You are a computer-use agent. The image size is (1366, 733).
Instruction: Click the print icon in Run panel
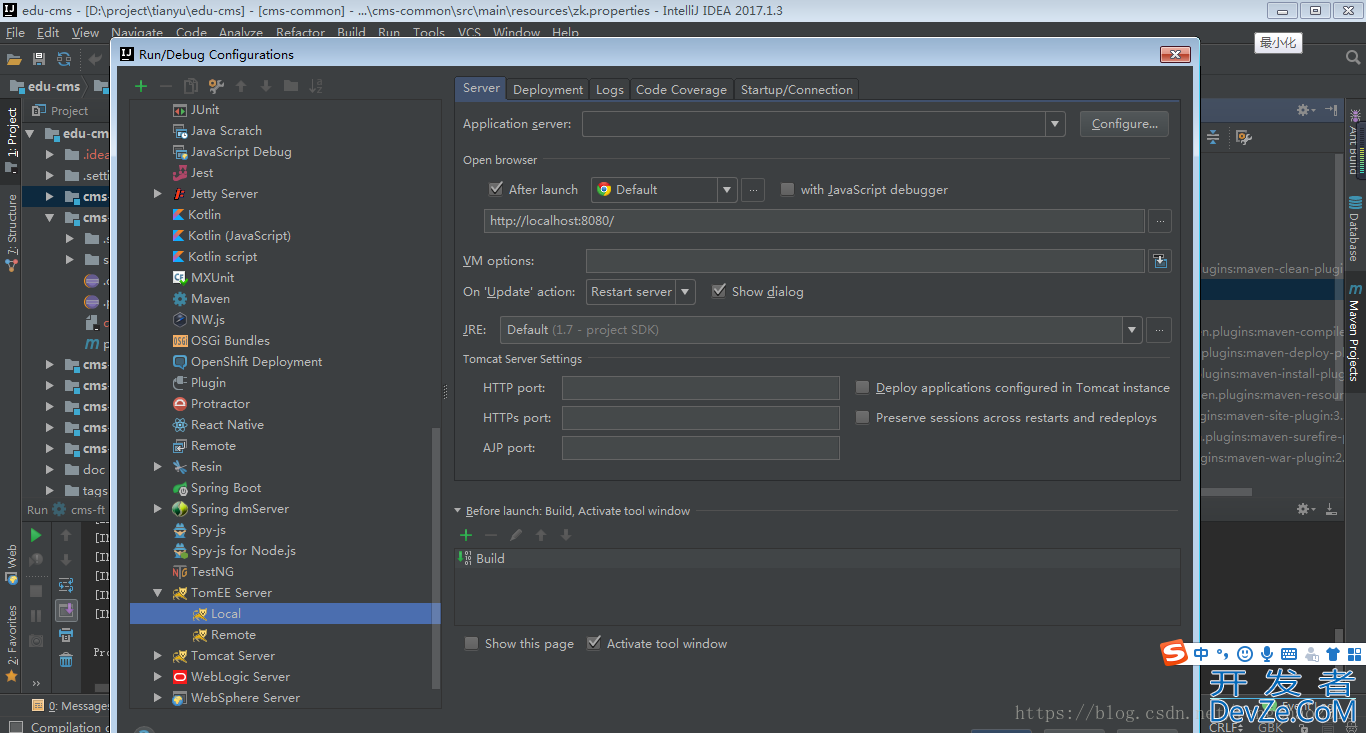[x=66, y=634]
